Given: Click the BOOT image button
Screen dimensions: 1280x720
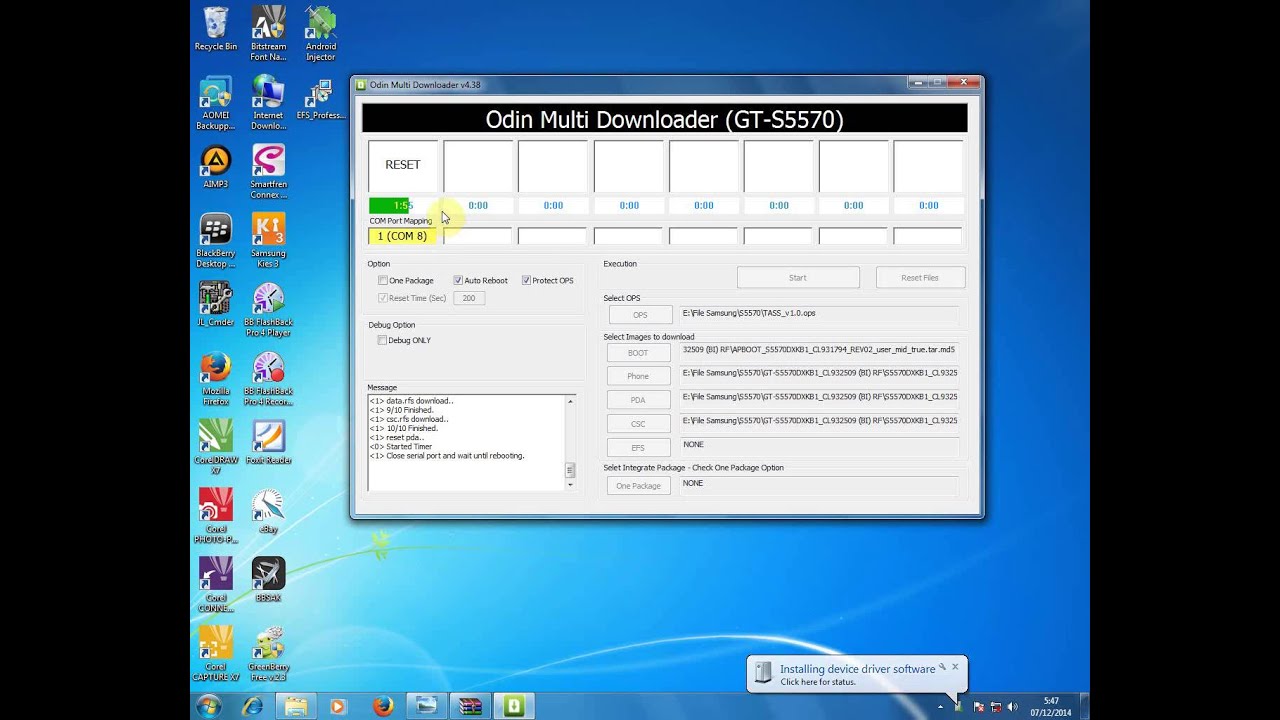Looking at the screenshot, I should coord(639,353).
